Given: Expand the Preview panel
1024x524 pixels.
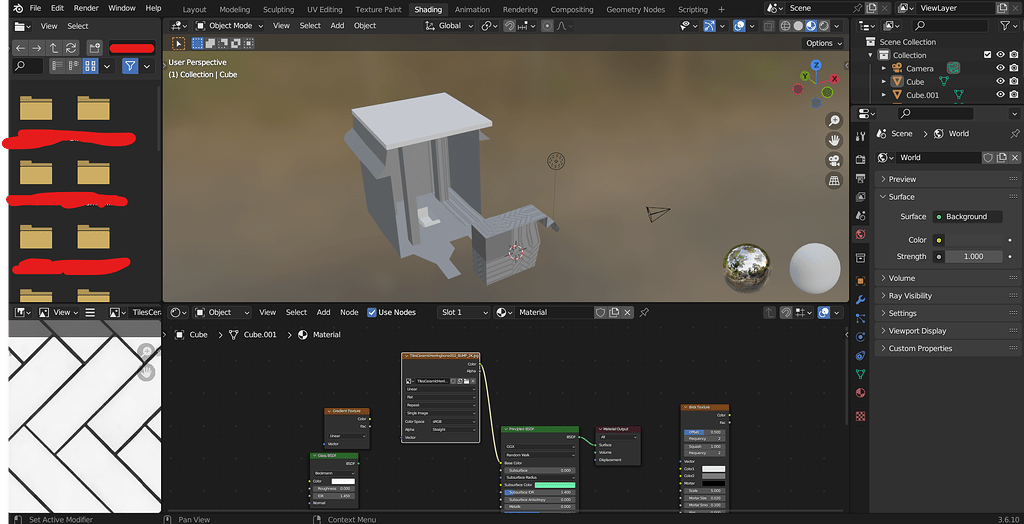Looking at the screenshot, I should (948, 179).
